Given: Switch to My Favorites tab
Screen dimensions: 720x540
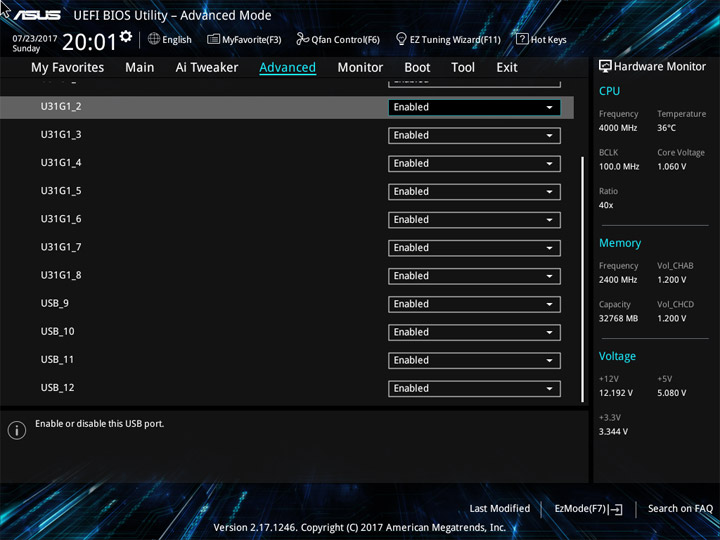Looking at the screenshot, I should [68, 68].
